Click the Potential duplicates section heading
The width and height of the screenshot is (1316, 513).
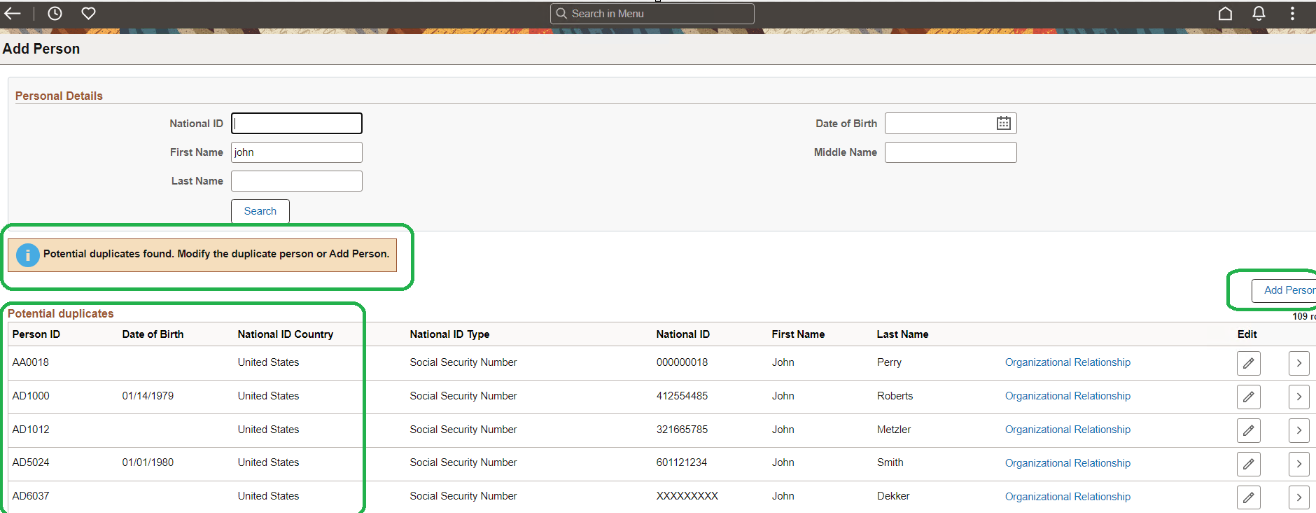(x=61, y=313)
